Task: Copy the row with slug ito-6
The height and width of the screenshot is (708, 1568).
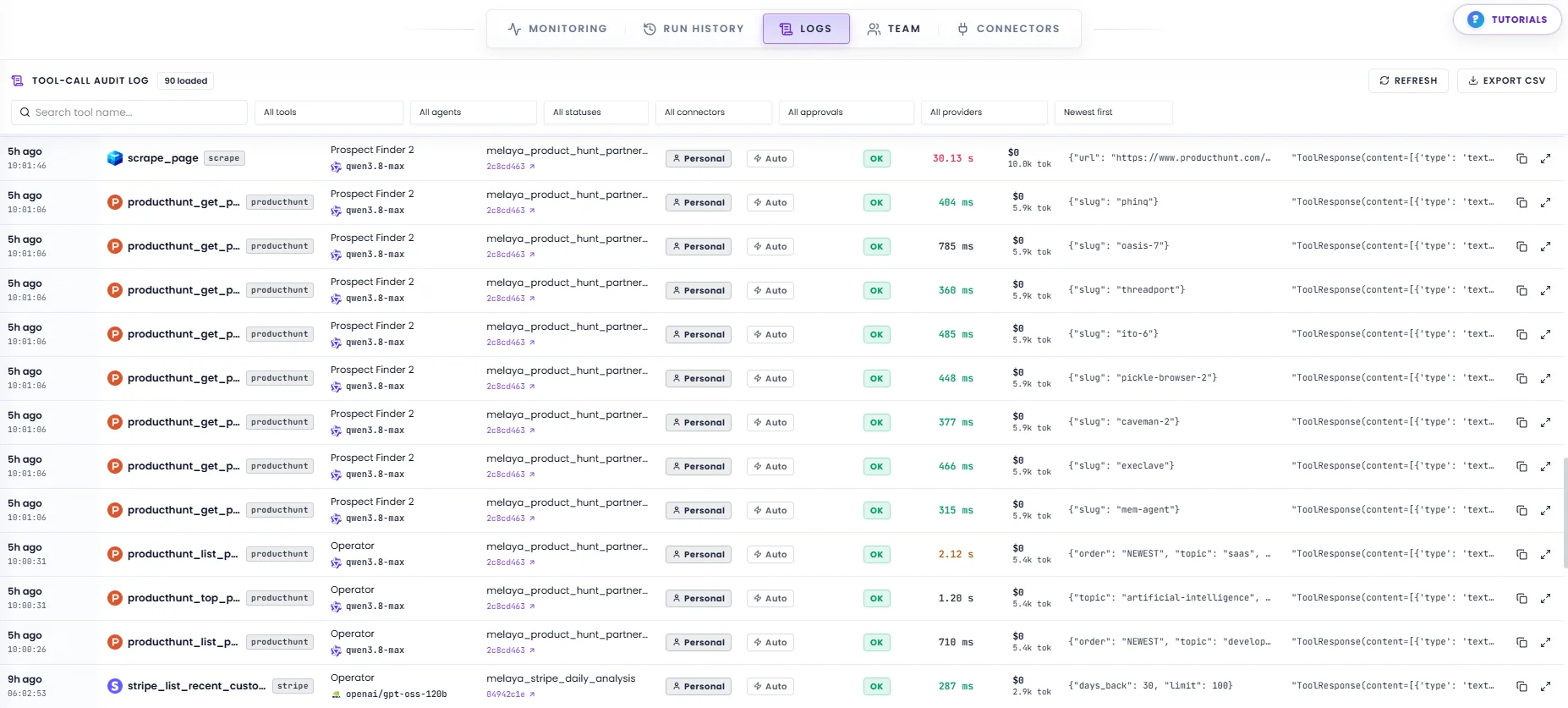Action: (x=1521, y=334)
